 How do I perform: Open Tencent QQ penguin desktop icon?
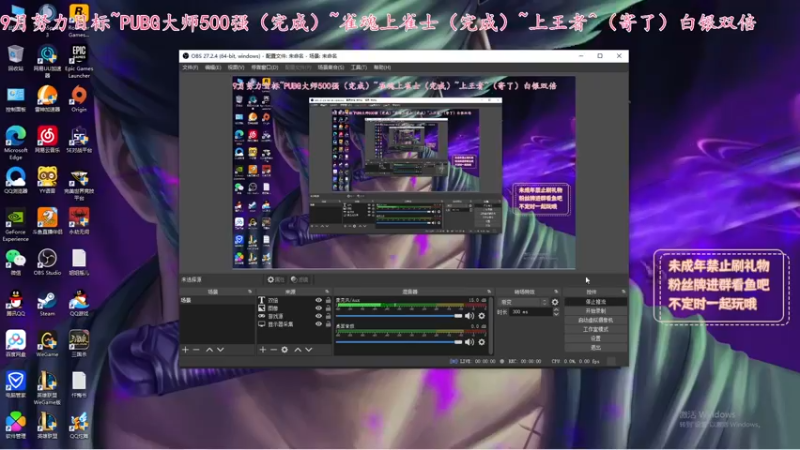point(15,303)
